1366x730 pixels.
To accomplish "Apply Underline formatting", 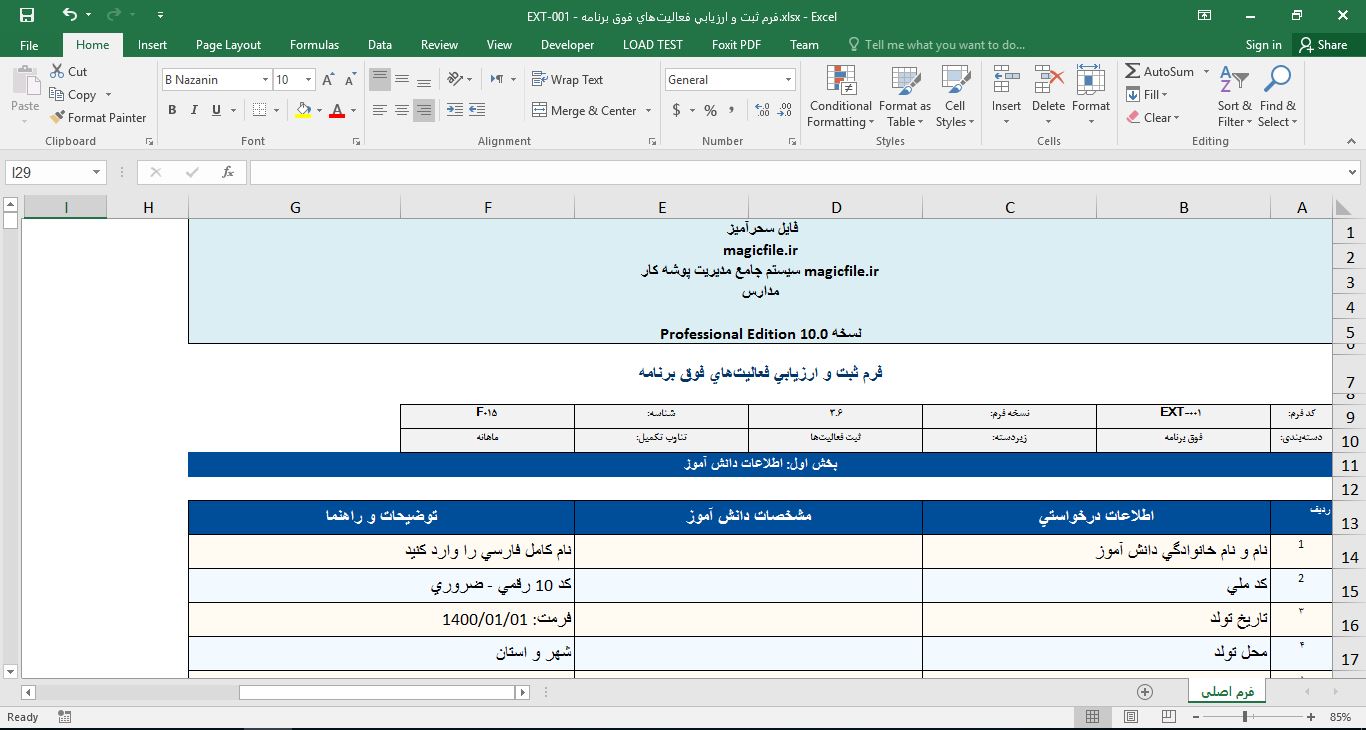I will click(214, 109).
